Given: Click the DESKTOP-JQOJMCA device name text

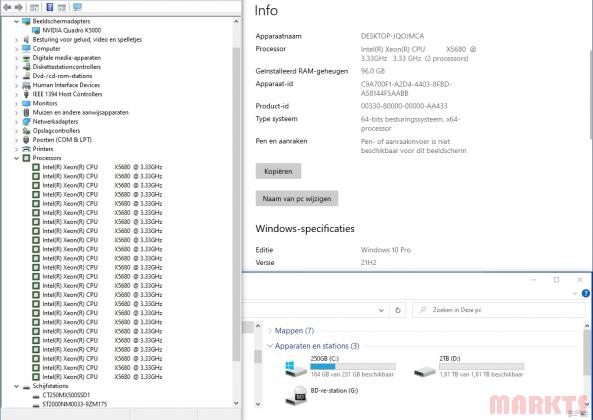Looking at the screenshot, I should pyautogui.click(x=393, y=36).
